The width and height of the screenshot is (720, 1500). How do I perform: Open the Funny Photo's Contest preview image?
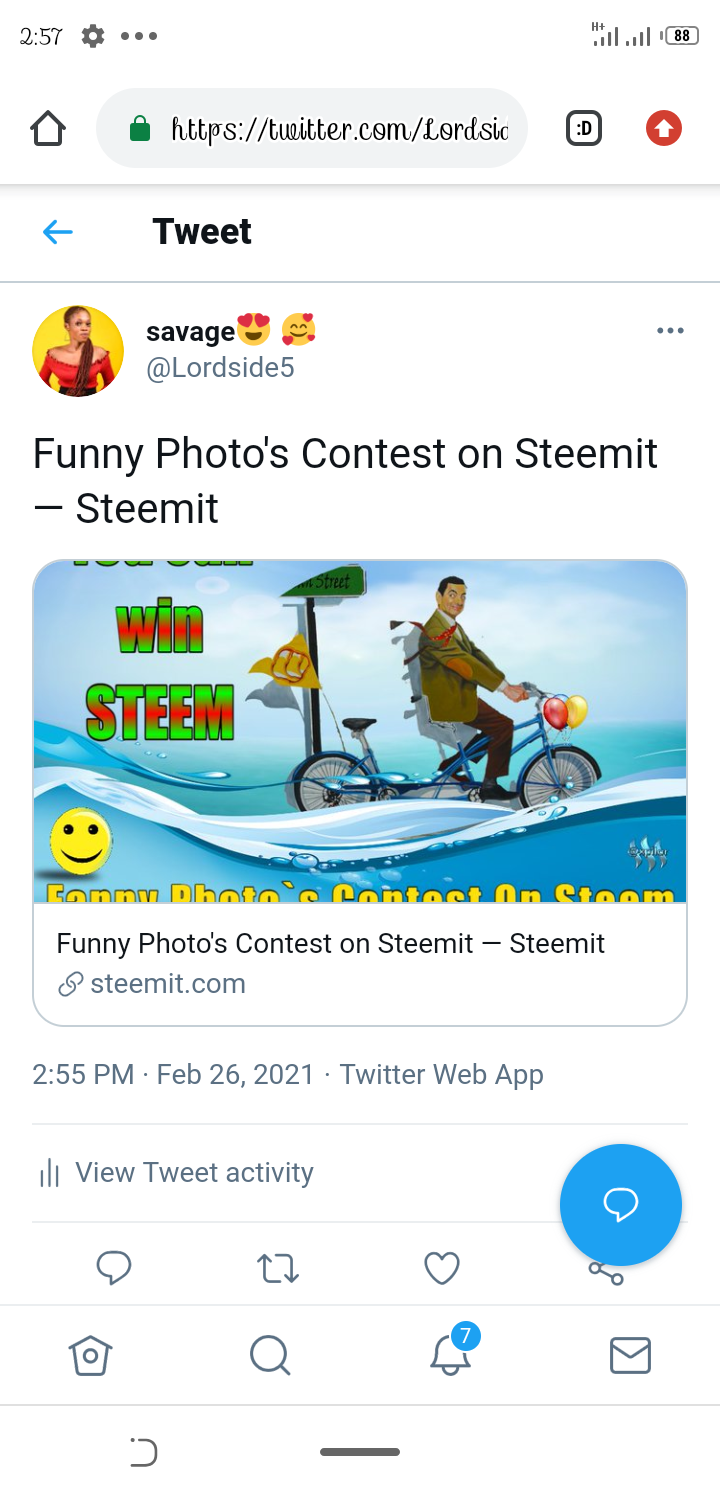360,732
